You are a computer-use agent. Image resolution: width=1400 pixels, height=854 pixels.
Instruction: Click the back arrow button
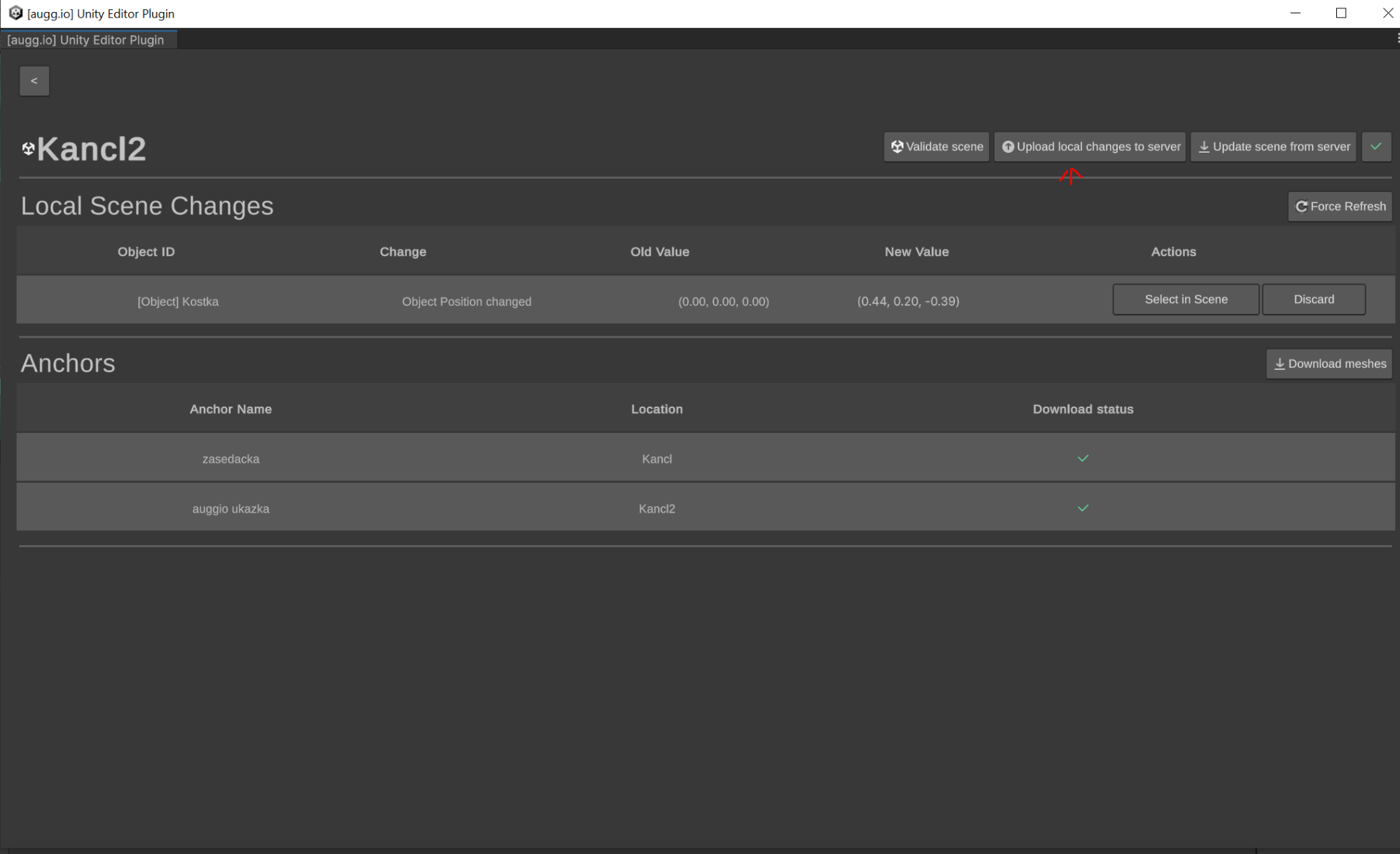pos(34,81)
